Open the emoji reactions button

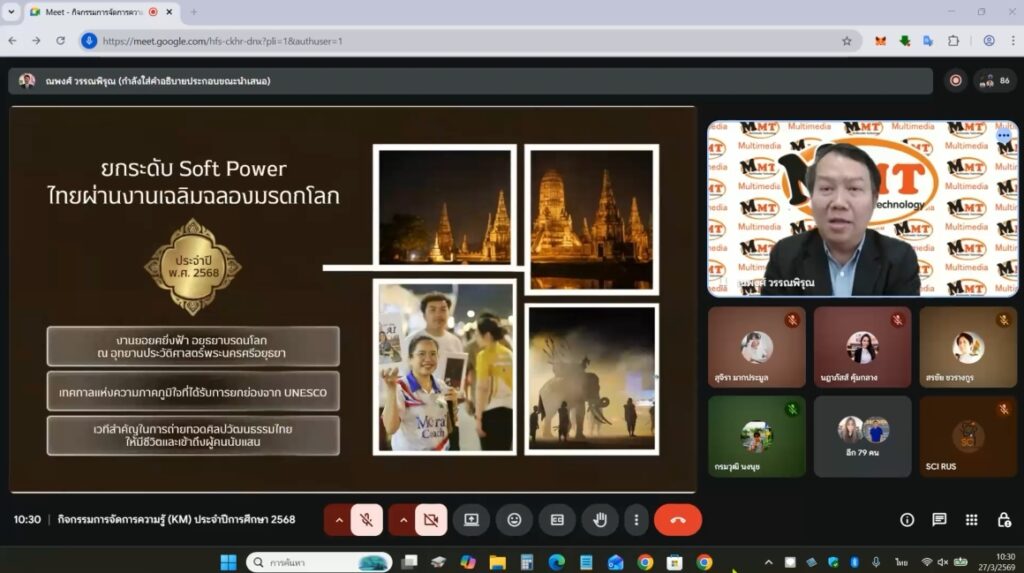pos(514,520)
